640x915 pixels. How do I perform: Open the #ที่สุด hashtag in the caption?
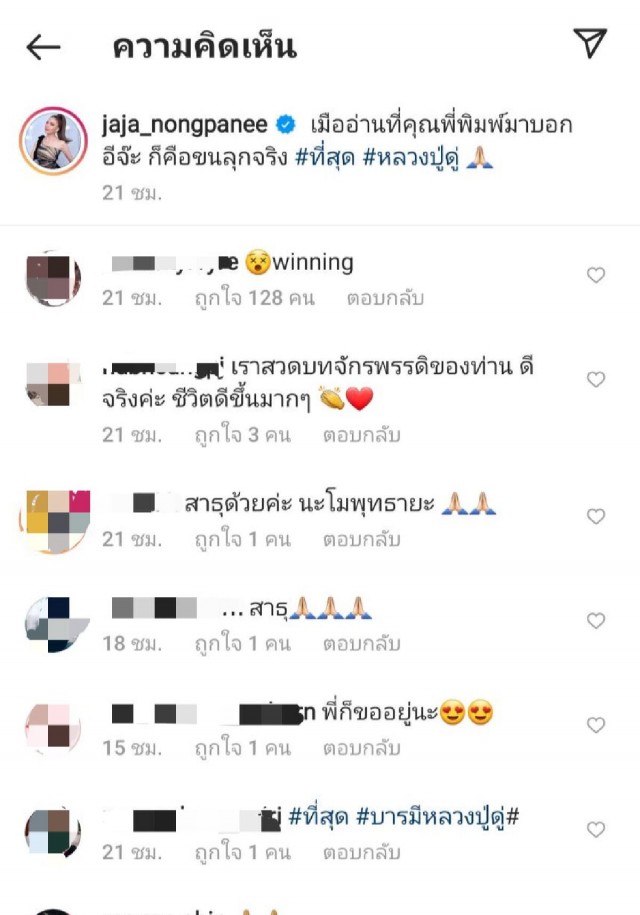point(325,158)
